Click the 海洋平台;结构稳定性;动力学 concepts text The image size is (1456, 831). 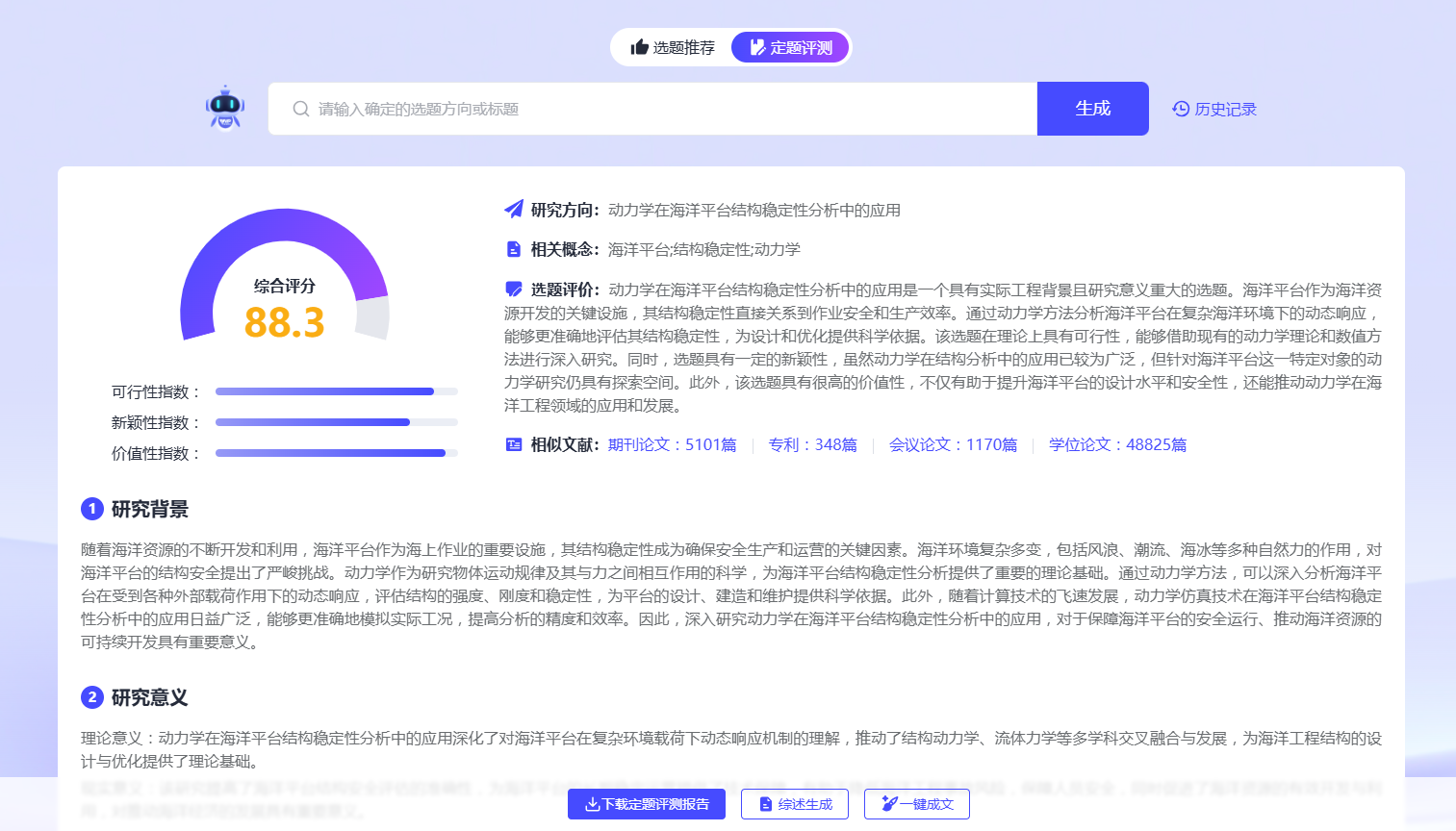tap(704, 249)
